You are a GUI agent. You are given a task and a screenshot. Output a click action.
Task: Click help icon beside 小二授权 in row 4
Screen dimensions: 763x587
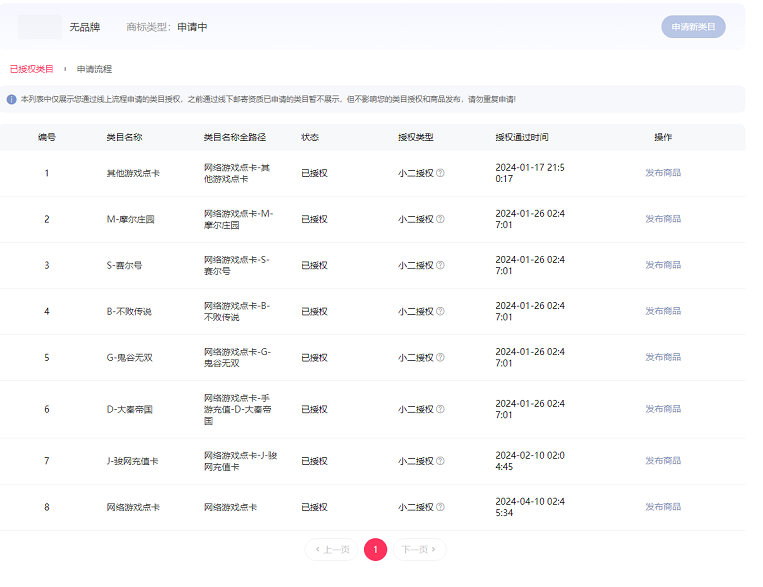tap(440, 311)
